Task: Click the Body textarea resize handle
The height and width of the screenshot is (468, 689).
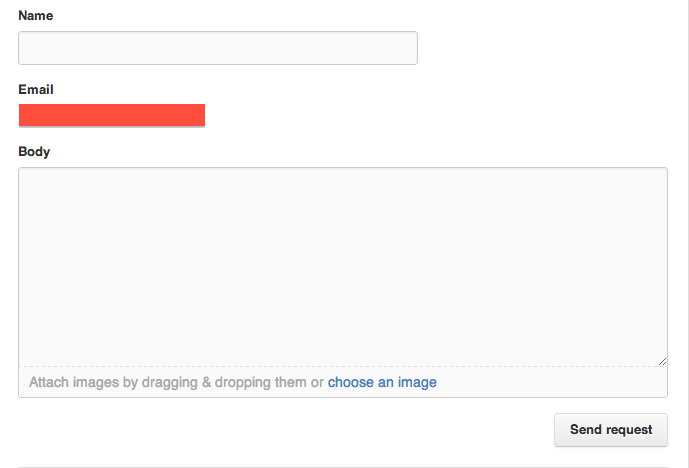Action: click(x=662, y=361)
